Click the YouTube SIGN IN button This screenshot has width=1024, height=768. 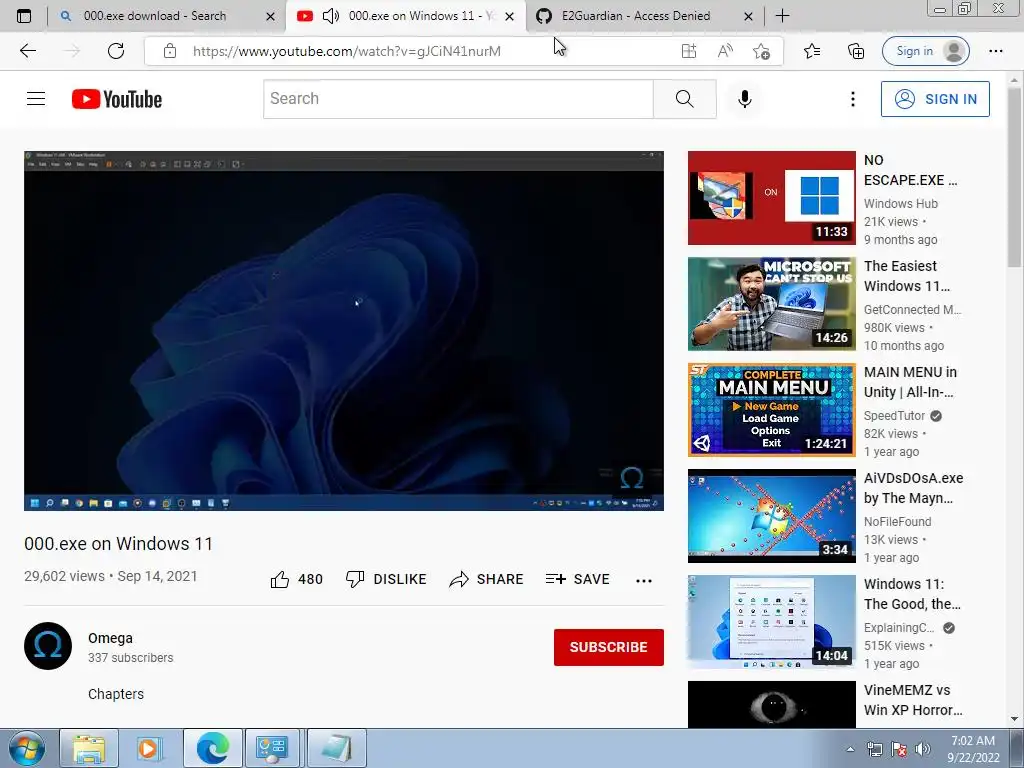point(935,99)
